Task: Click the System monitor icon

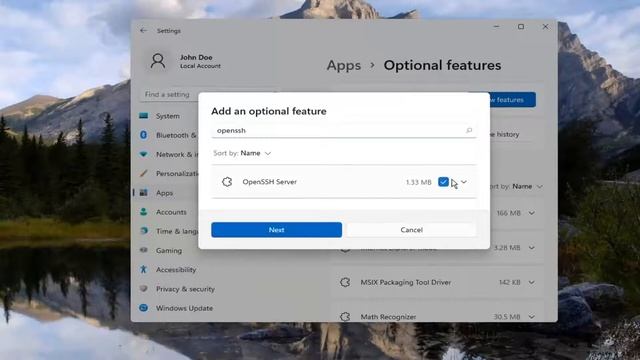Action: (144, 116)
